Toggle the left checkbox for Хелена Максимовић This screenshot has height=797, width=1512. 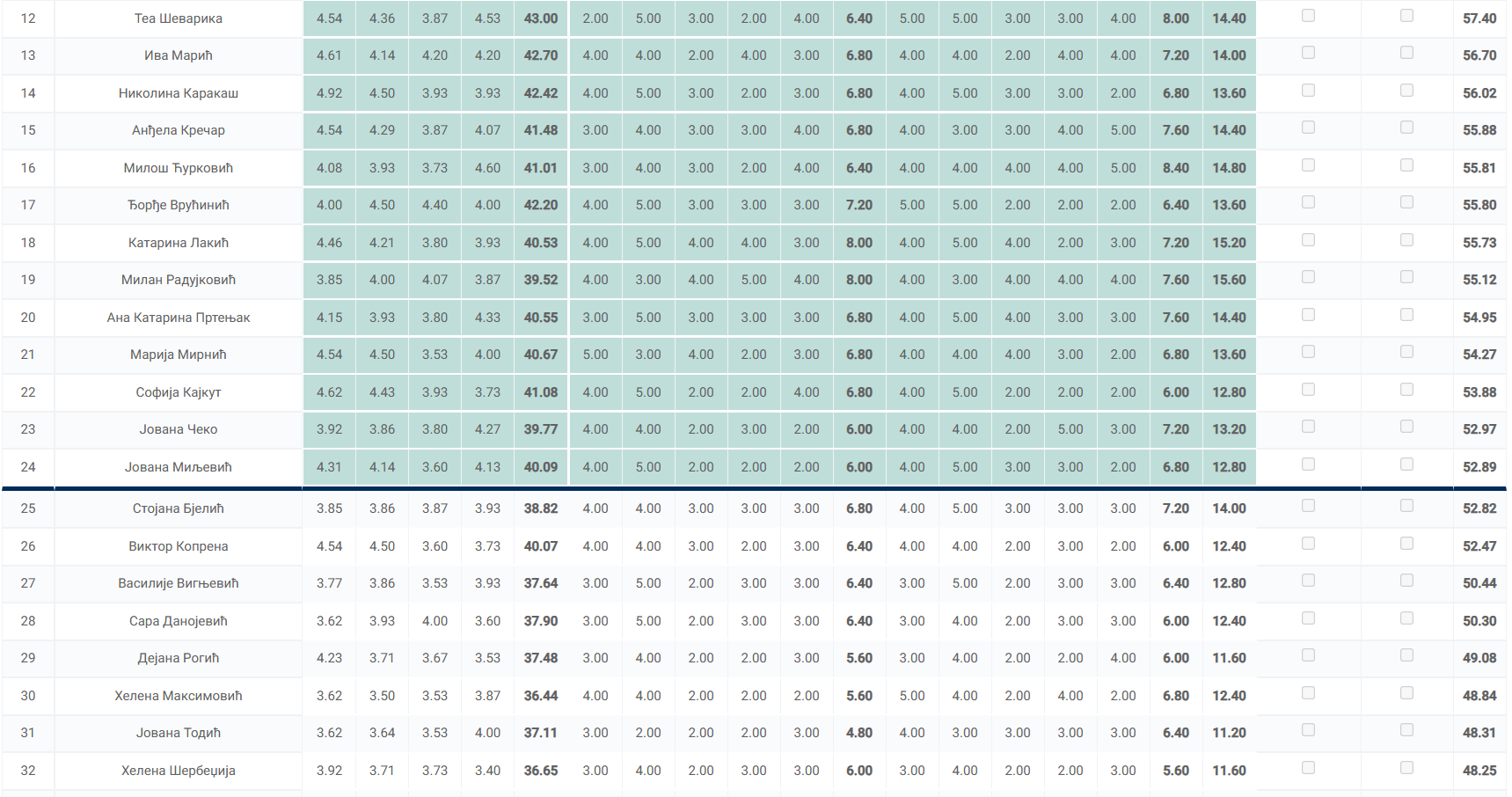pyautogui.click(x=1308, y=693)
